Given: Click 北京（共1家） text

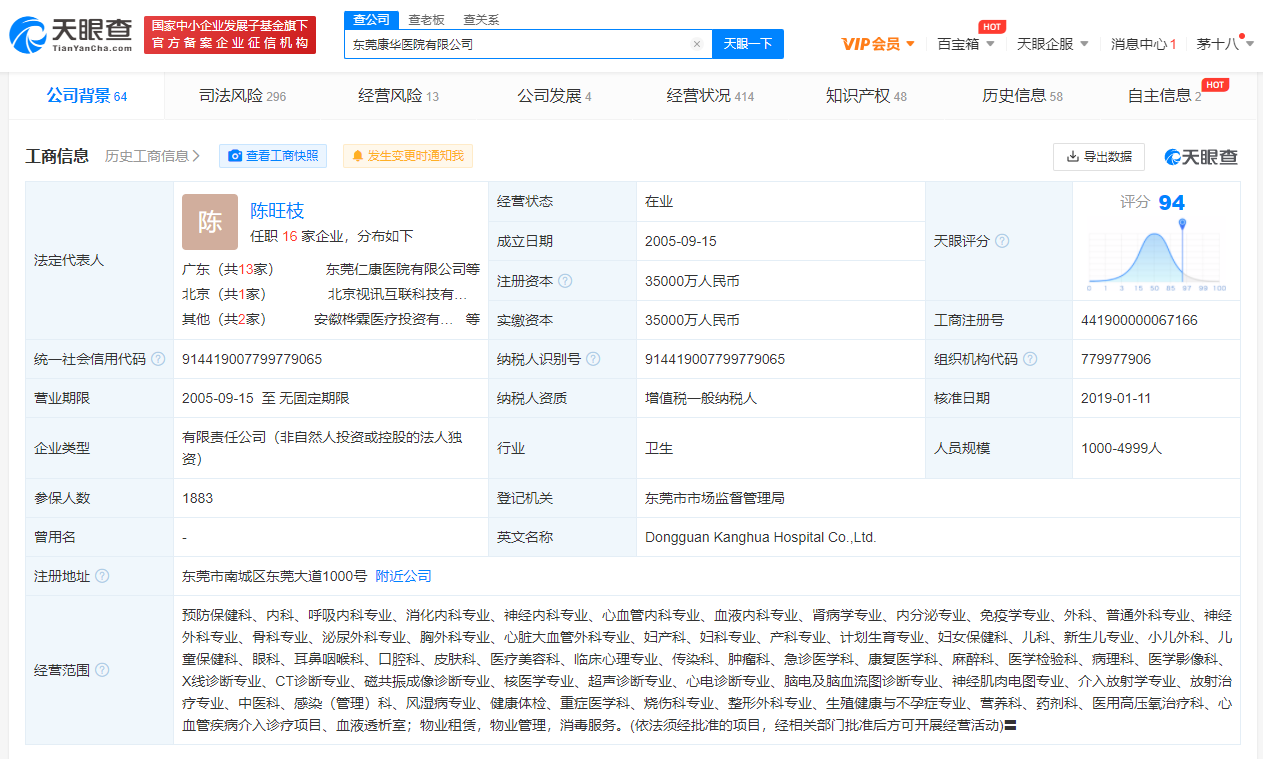Looking at the screenshot, I should coord(224,294).
